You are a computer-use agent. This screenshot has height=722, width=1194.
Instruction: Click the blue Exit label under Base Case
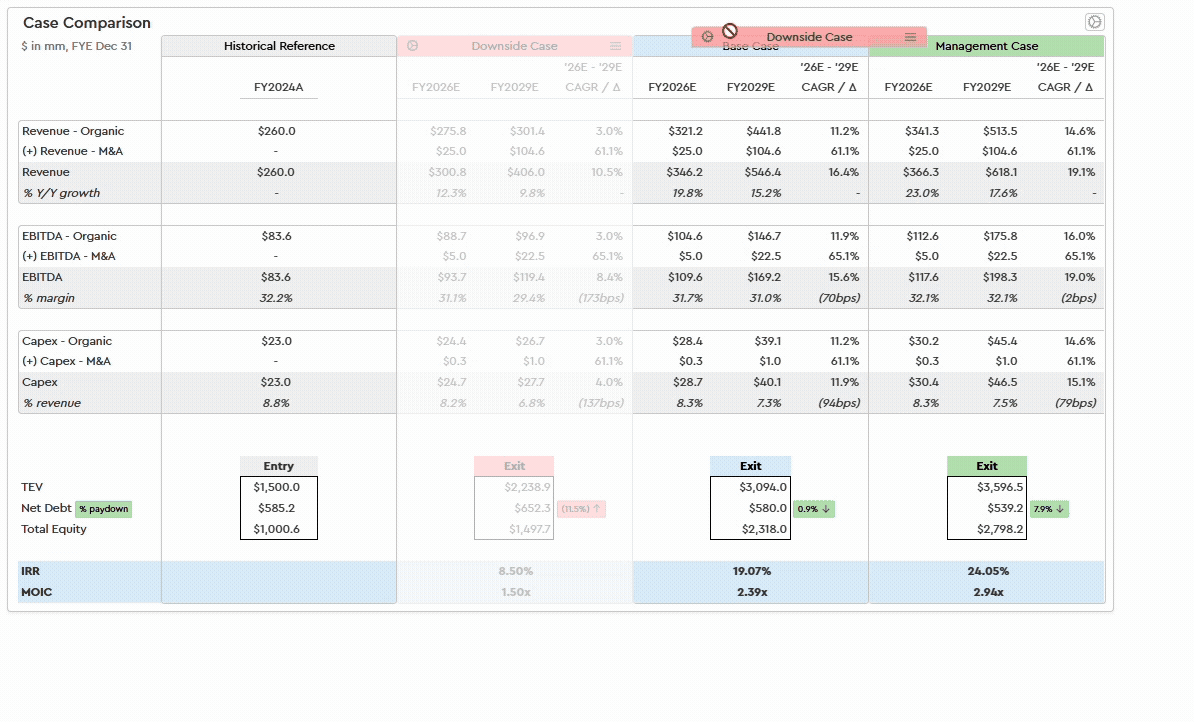coord(750,466)
